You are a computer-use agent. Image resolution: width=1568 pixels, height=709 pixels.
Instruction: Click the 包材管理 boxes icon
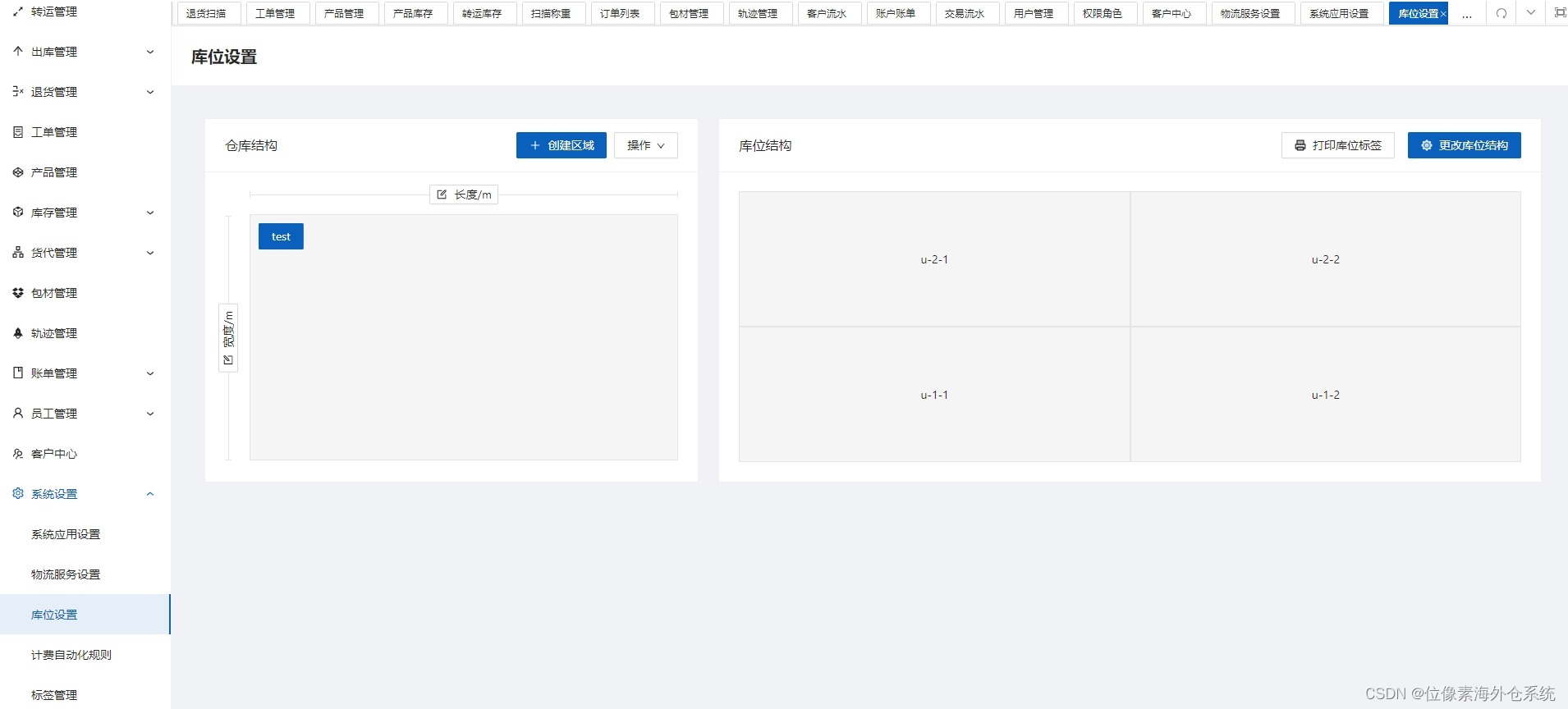(x=18, y=292)
